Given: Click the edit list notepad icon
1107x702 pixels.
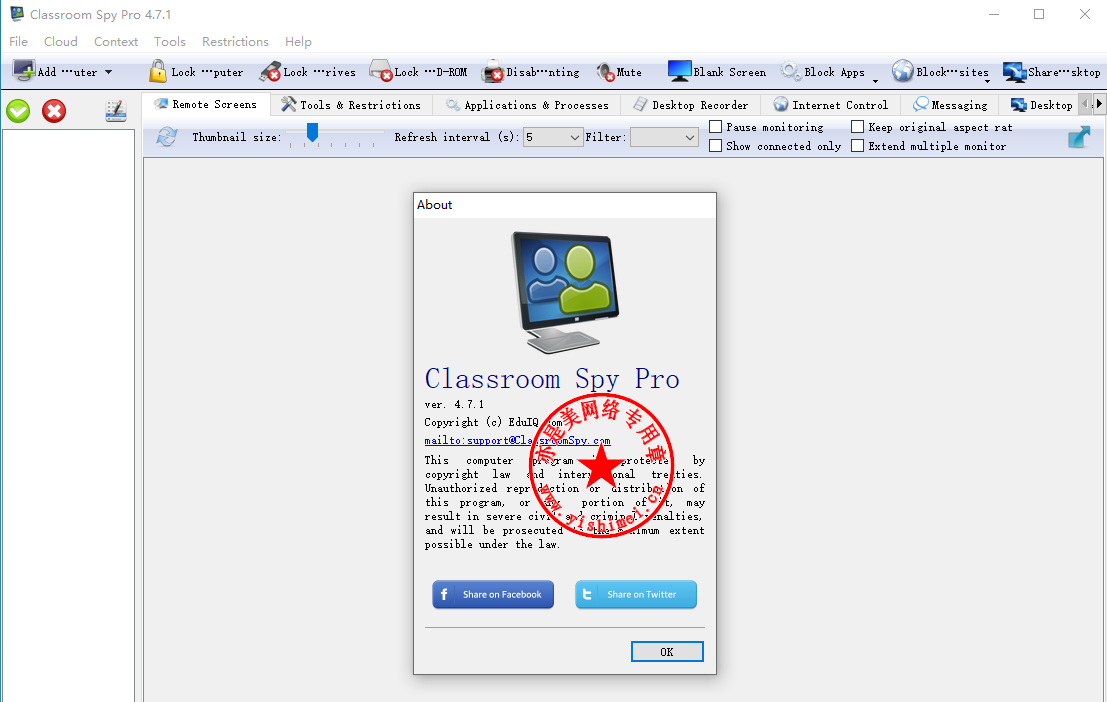Looking at the screenshot, I should 116,111.
